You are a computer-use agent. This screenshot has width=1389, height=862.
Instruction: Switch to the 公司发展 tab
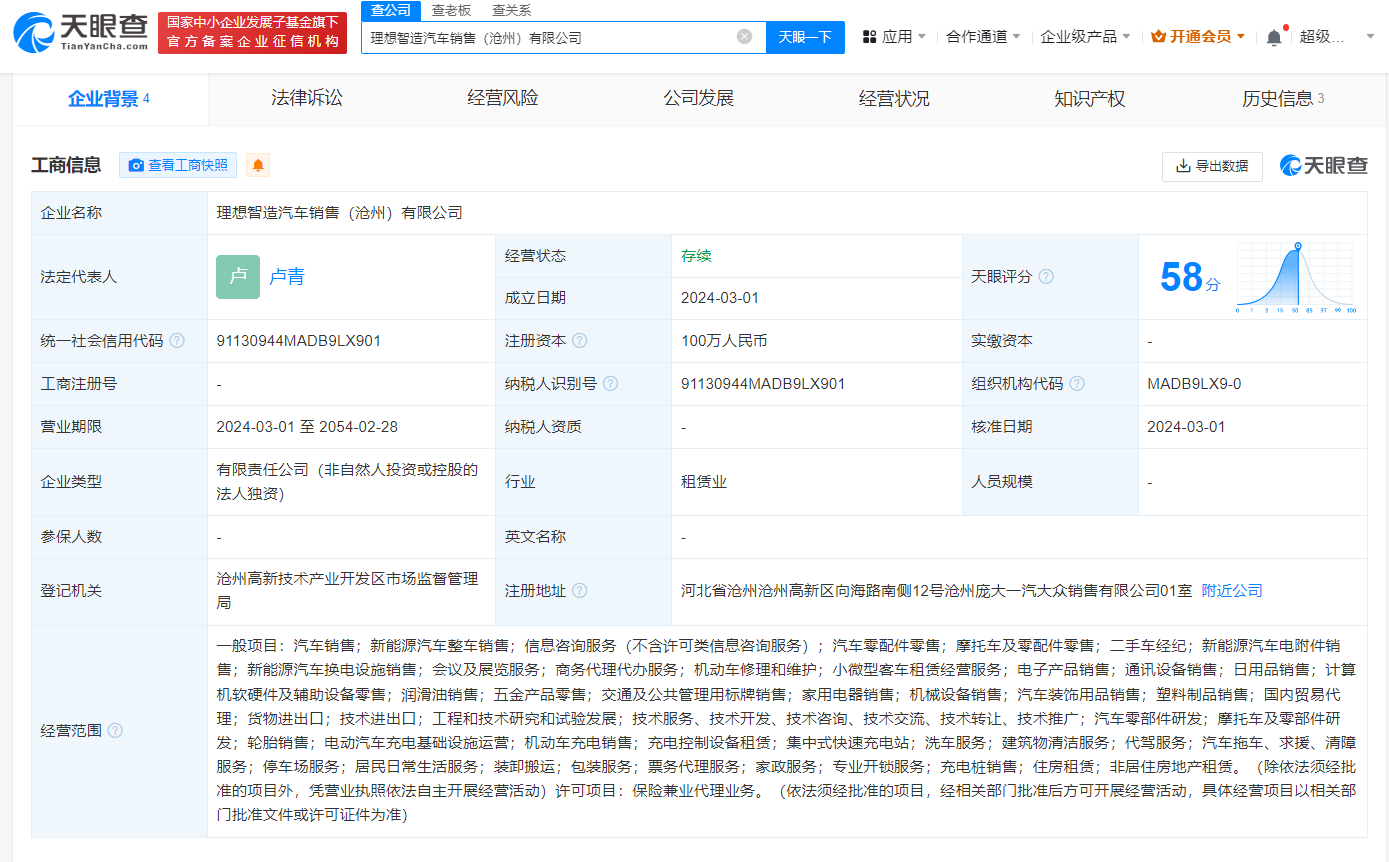[x=698, y=98]
